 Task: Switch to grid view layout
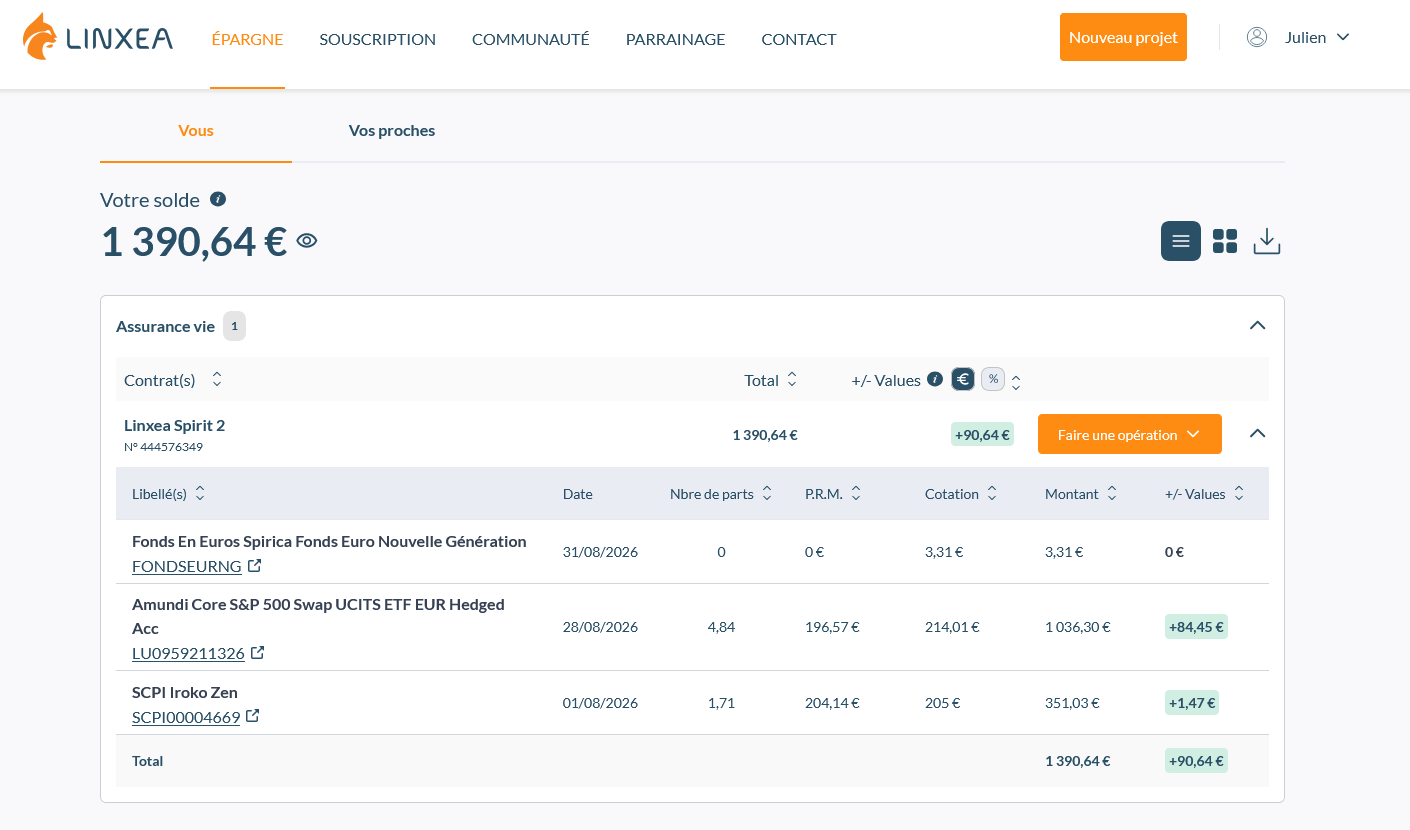point(1225,241)
